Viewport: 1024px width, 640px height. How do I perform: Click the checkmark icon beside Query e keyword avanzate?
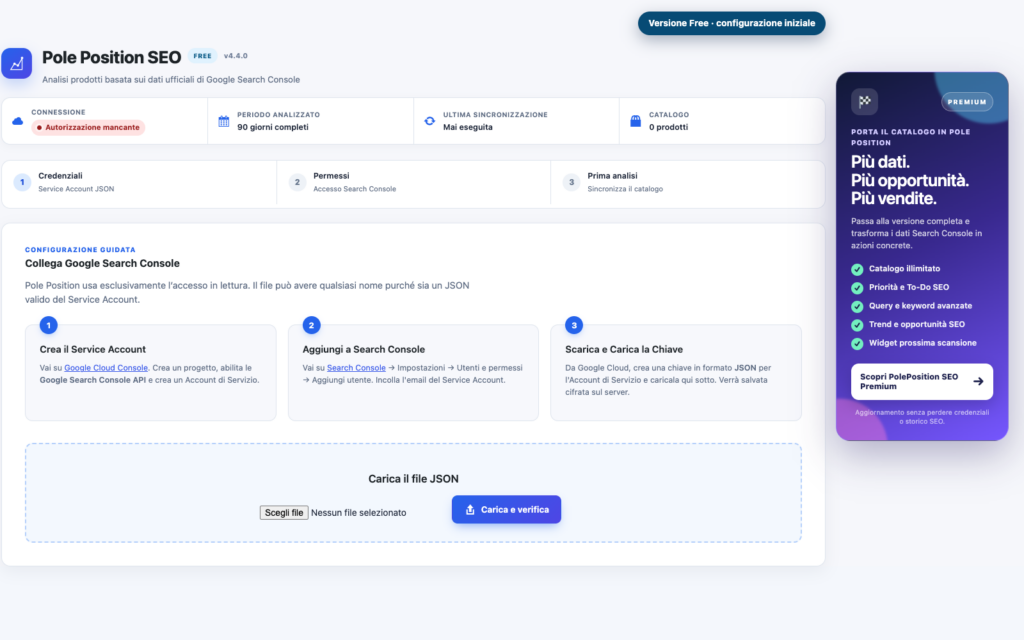click(x=857, y=306)
